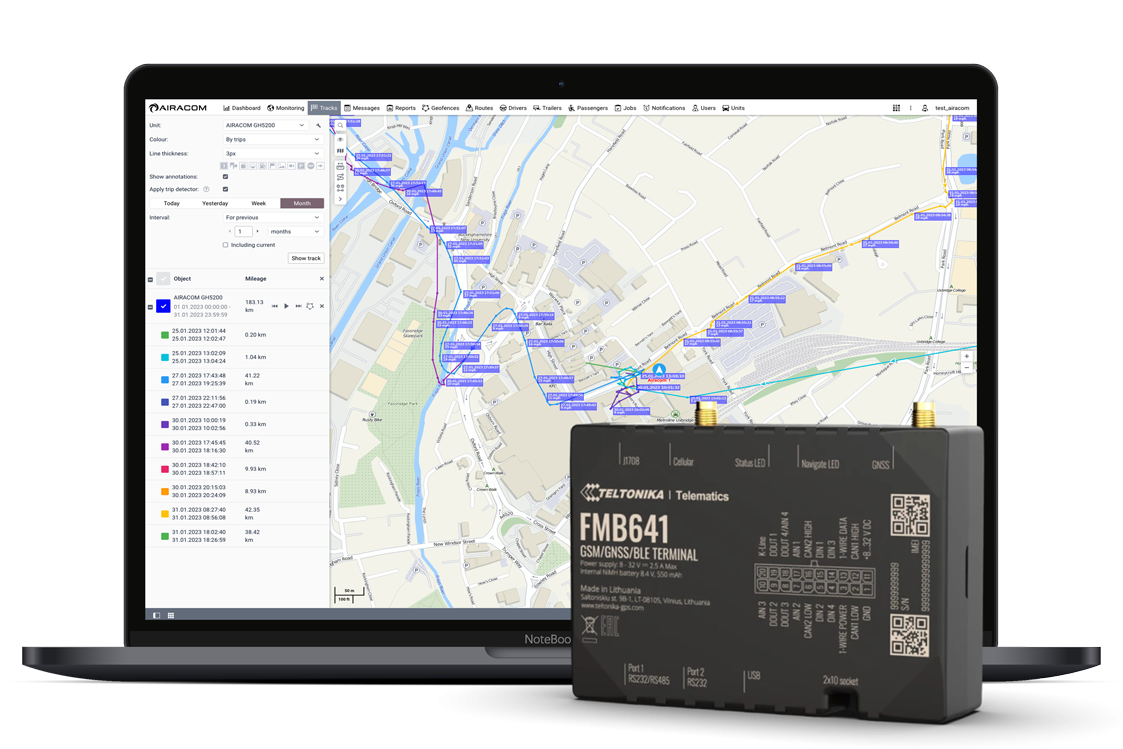Screen dimensions: 1123x749
Task: Select the trip starting 31.01.2023 18:02:40
Action: 237,536
